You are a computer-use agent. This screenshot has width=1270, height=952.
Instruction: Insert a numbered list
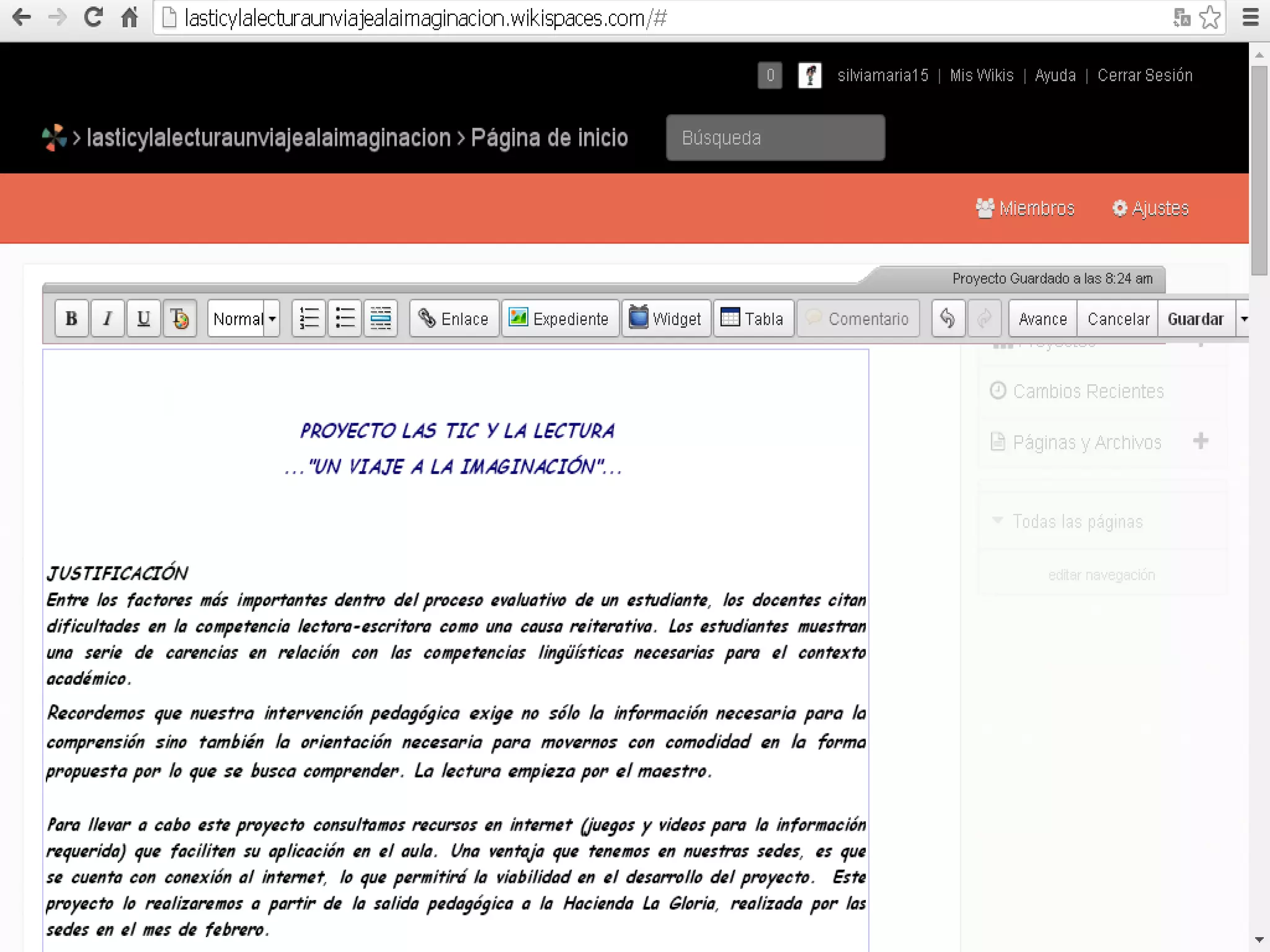point(309,319)
